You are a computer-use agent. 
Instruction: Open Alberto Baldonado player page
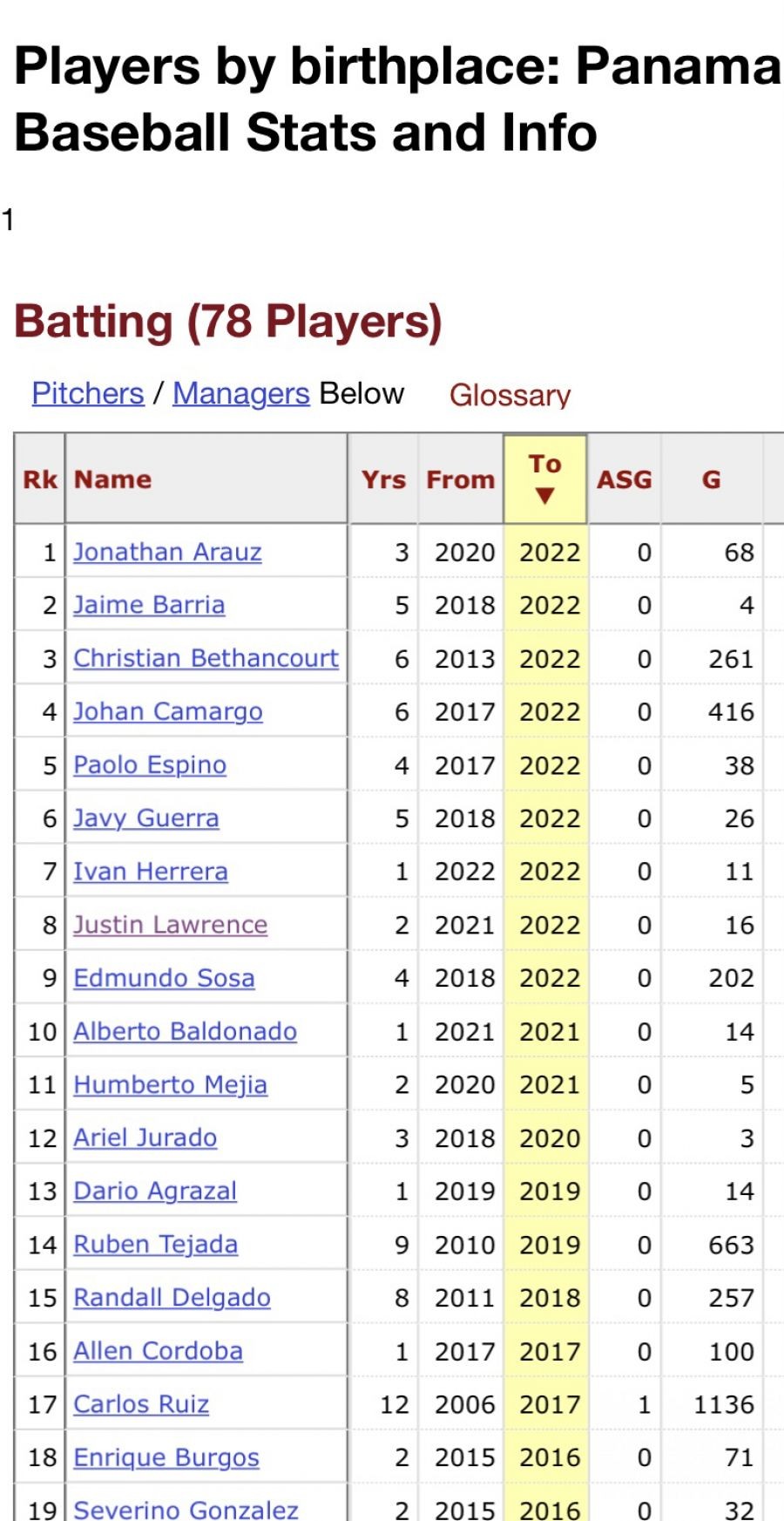coord(185,1032)
